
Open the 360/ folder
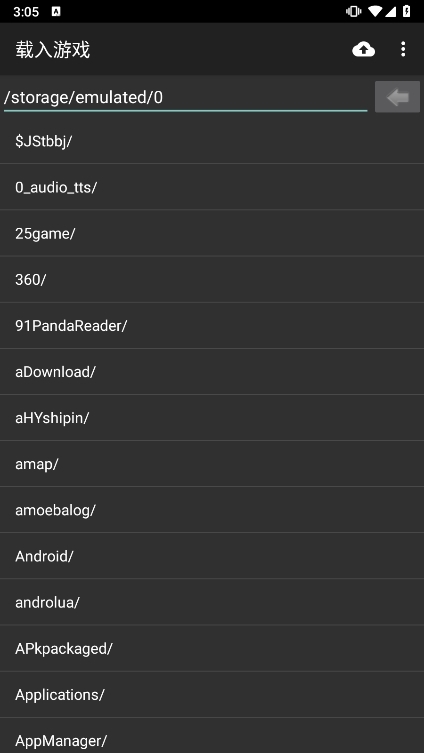pyautogui.click(x=212, y=279)
